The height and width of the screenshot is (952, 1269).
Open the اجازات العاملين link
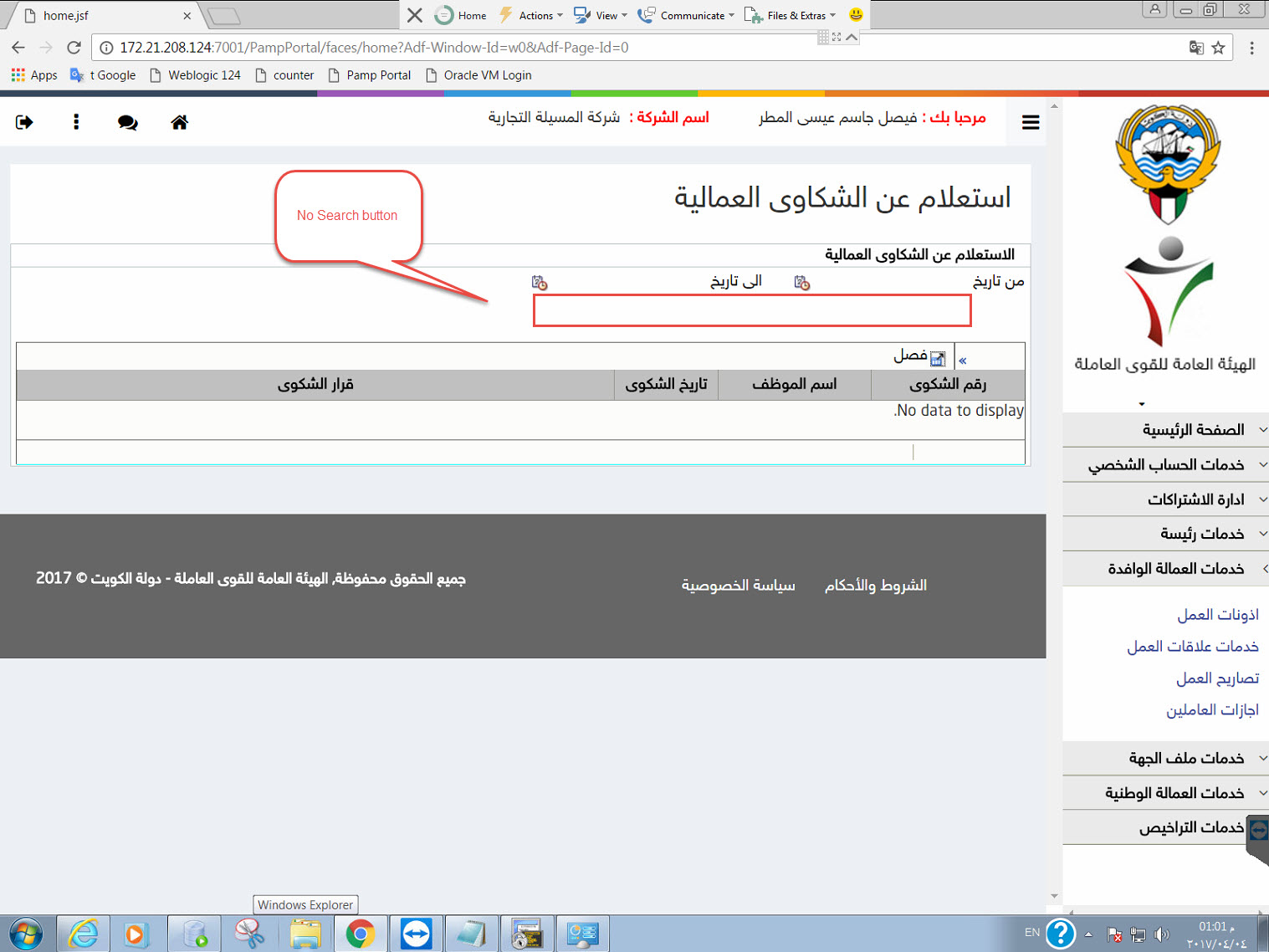coord(1212,710)
